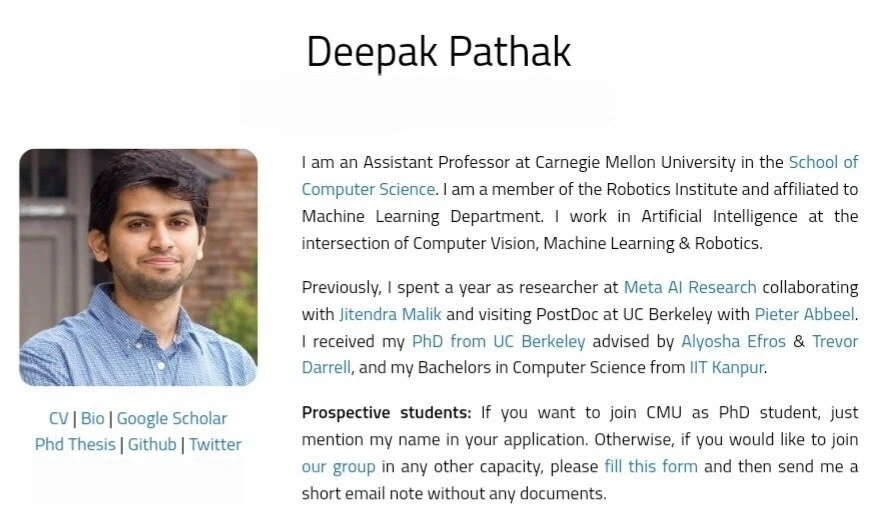This screenshot has height=528, width=892.
Task: Click the PhD from UC Berkeley link
Action: click(498, 341)
